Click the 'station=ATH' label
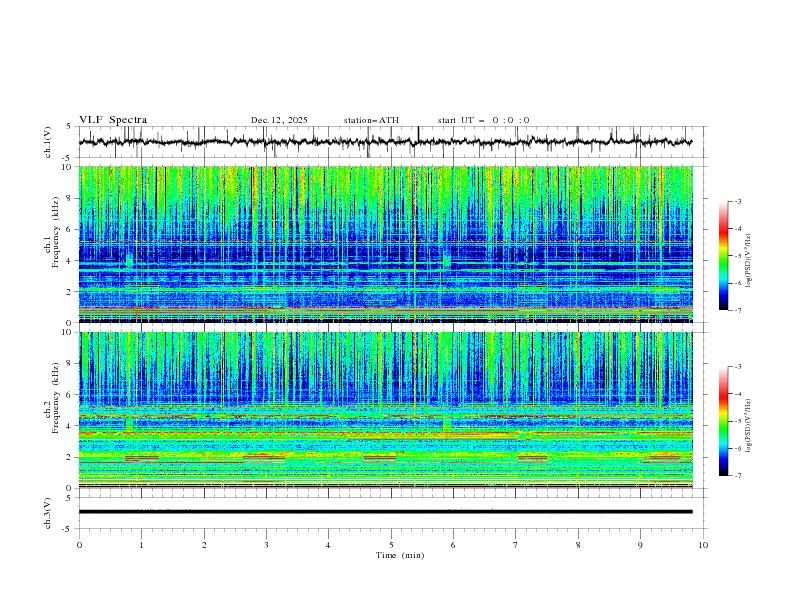 pyautogui.click(x=371, y=120)
